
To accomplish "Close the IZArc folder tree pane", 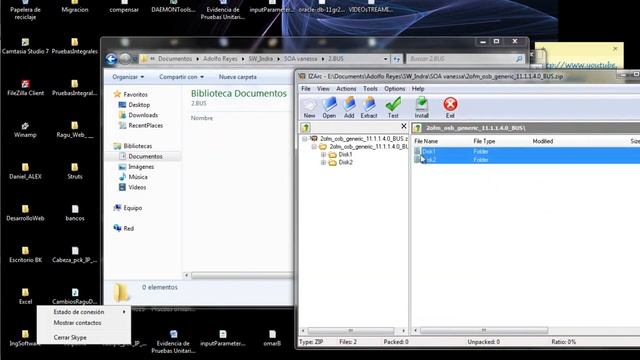I will (403, 127).
